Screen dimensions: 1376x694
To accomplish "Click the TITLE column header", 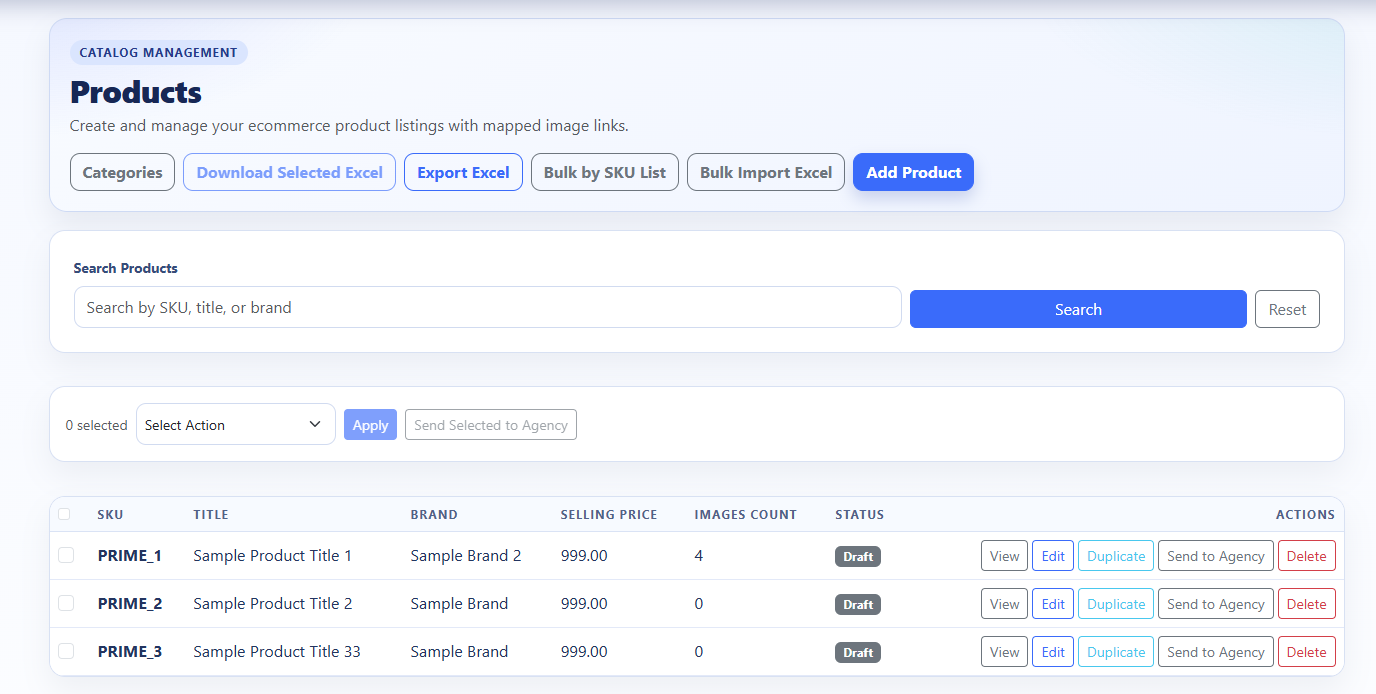I will click(x=211, y=515).
